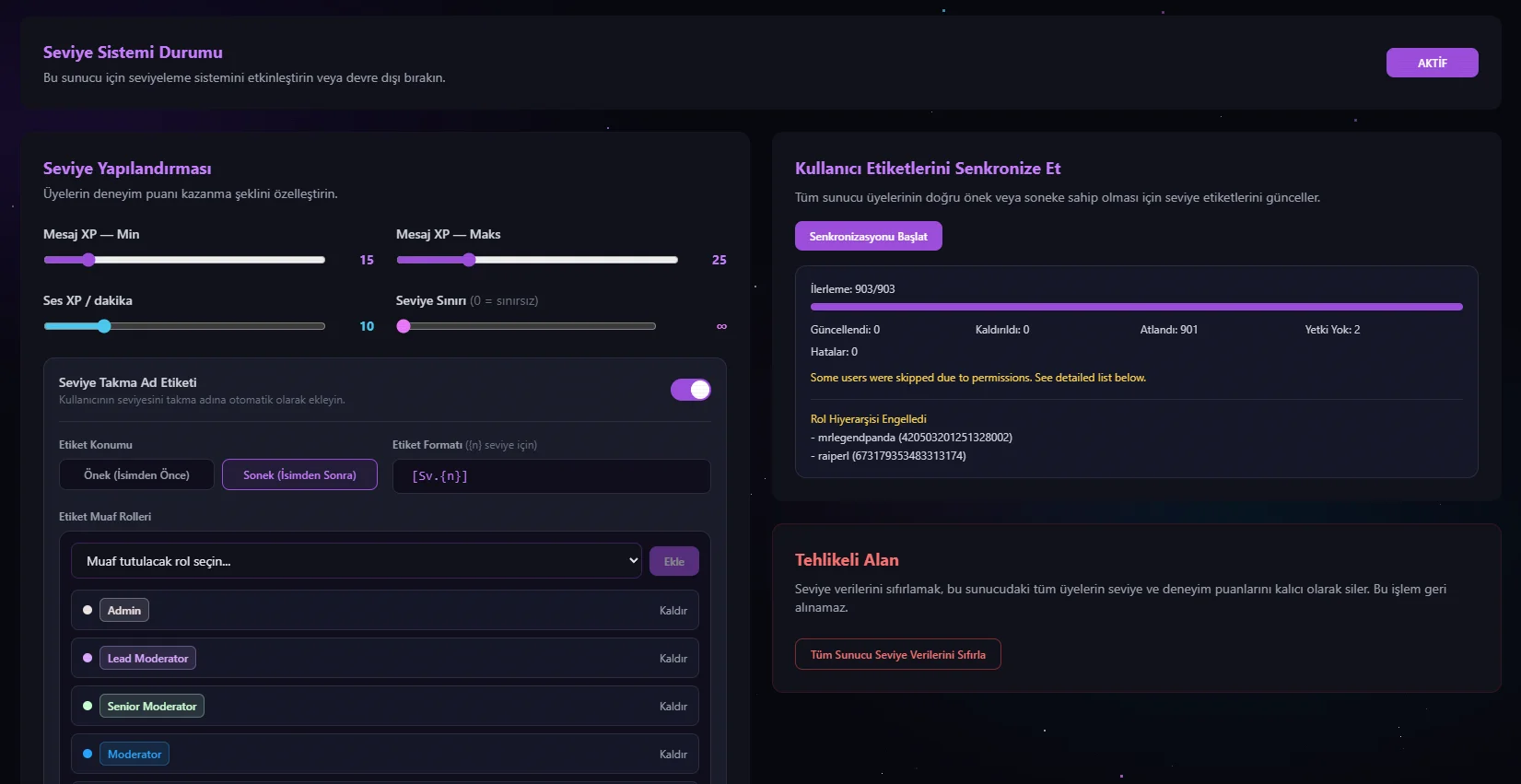Click the Tehlikeli Alan heading
Viewport: 1521px width, 784px height.
tap(847, 560)
